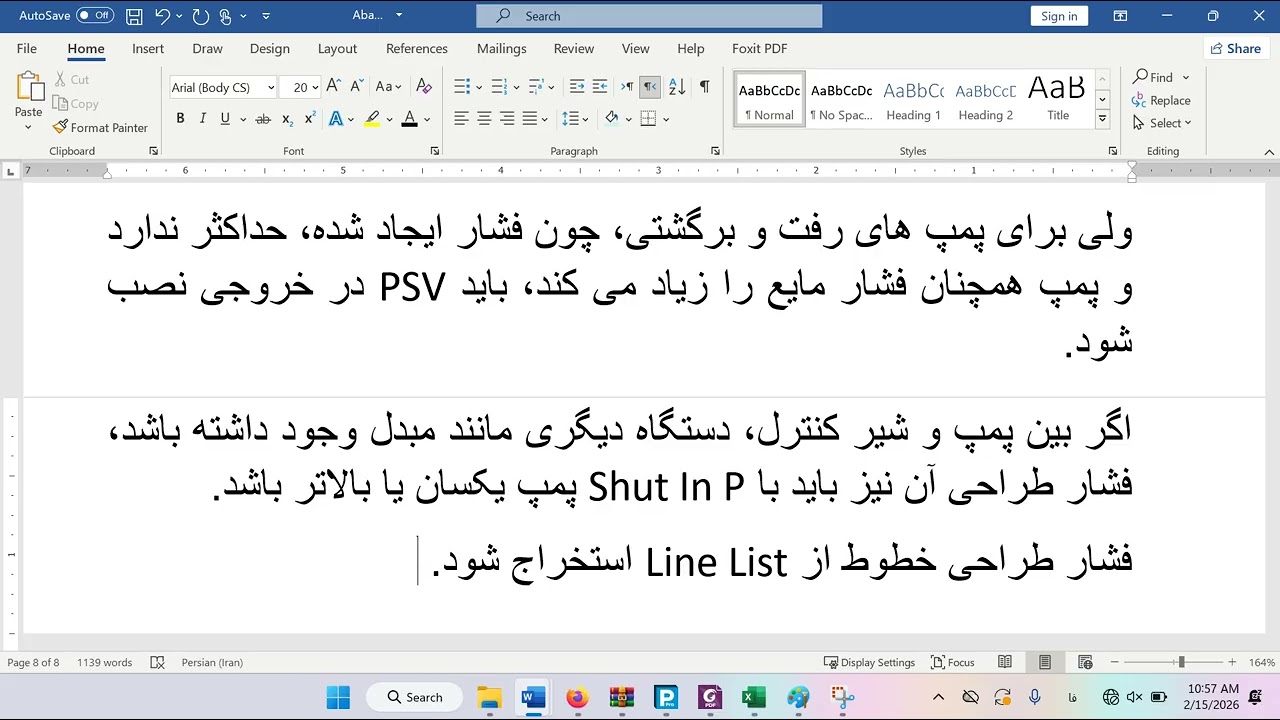Open the Select dropdown
This screenshot has width=1280, height=720.
(1162, 123)
